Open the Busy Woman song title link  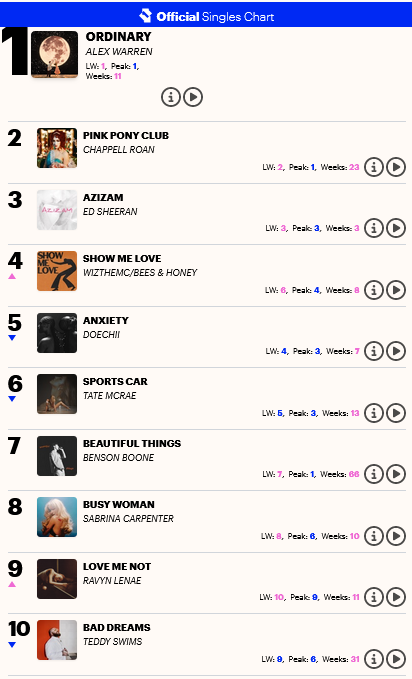coord(119,504)
